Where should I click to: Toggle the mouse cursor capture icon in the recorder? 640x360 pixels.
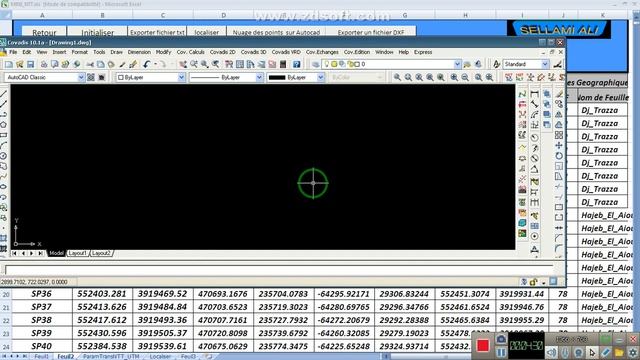coord(592,352)
